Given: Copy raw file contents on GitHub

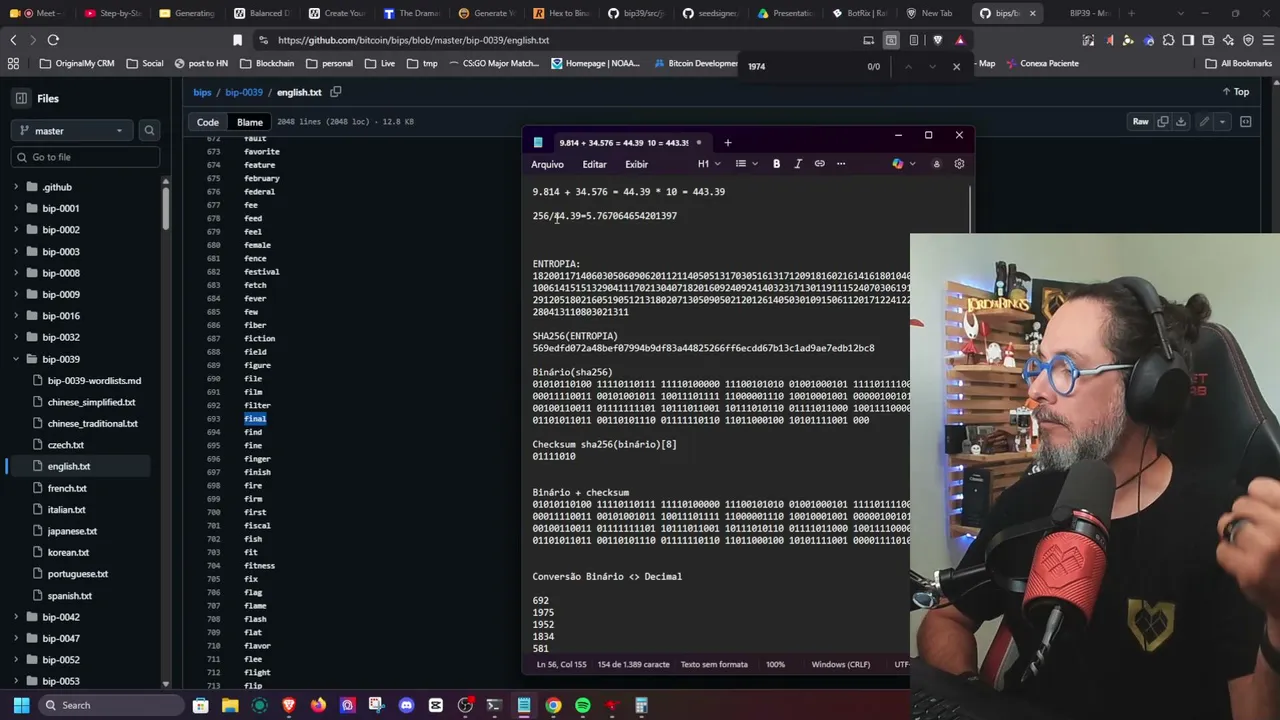Looking at the screenshot, I should point(1163,122).
